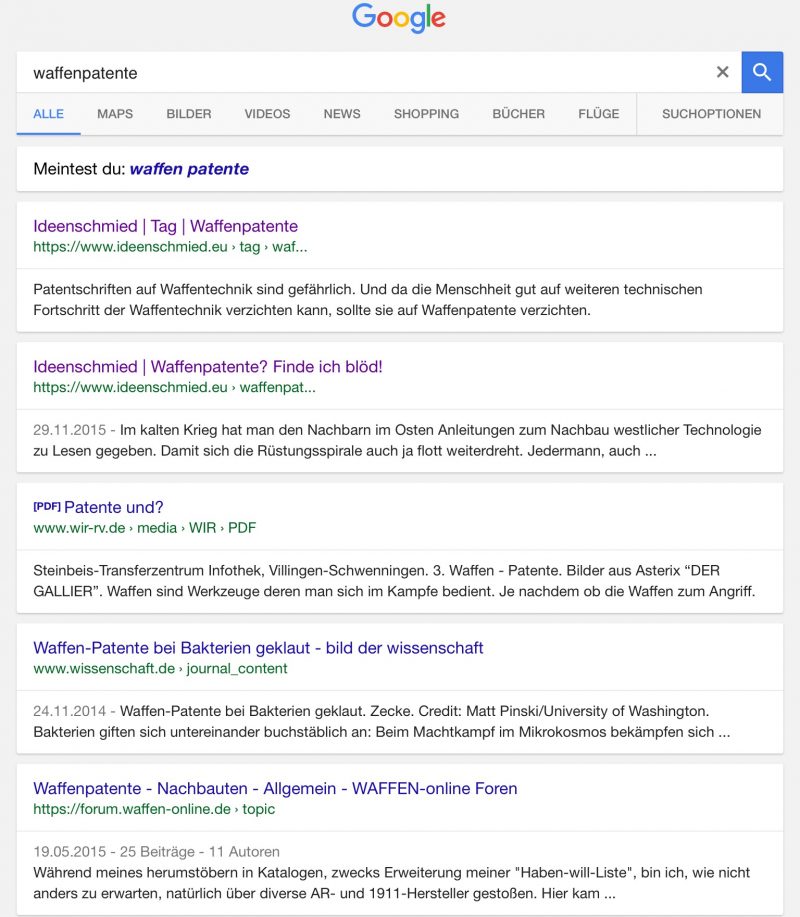Click the suggested spelling 'waffen patente'

coord(189,169)
